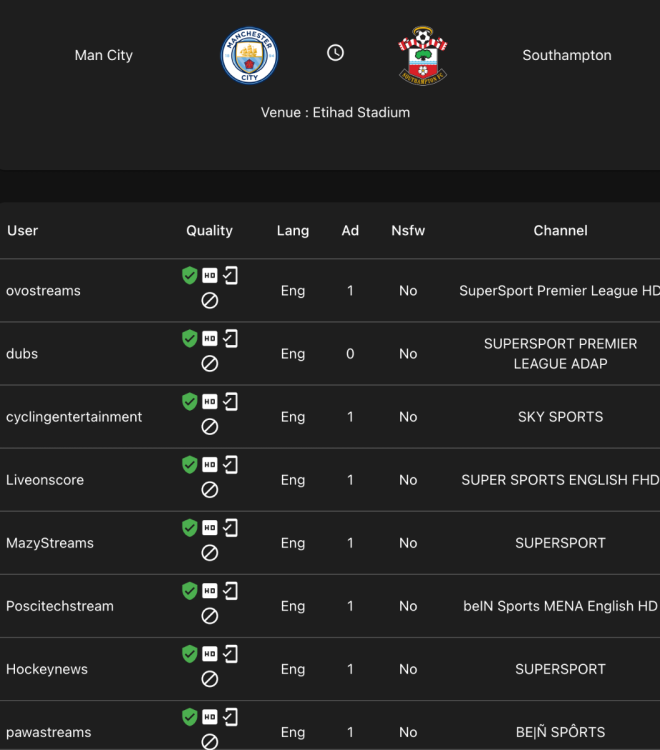This screenshot has width=660, height=750.
Task: Click the mobile-compatible icon for cyclingentertainment
Action: click(x=231, y=401)
